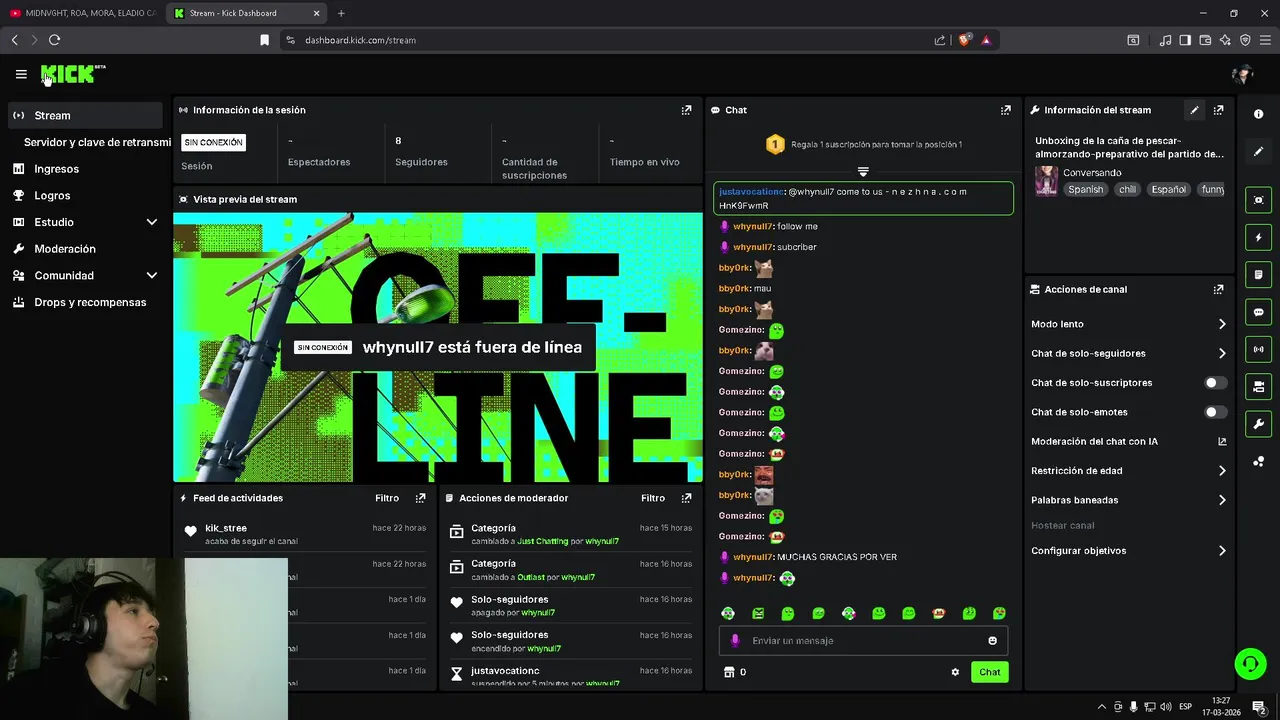Click the chill tag chip
The width and height of the screenshot is (1280, 720).
click(1127, 189)
